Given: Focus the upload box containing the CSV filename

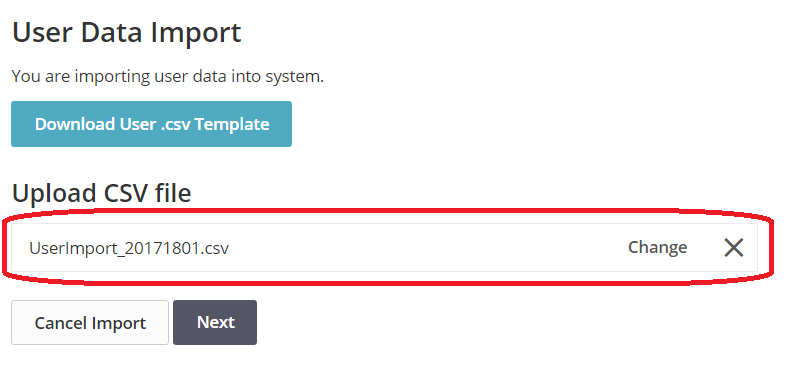Looking at the screenshot, I should click(x=384, y=248).
